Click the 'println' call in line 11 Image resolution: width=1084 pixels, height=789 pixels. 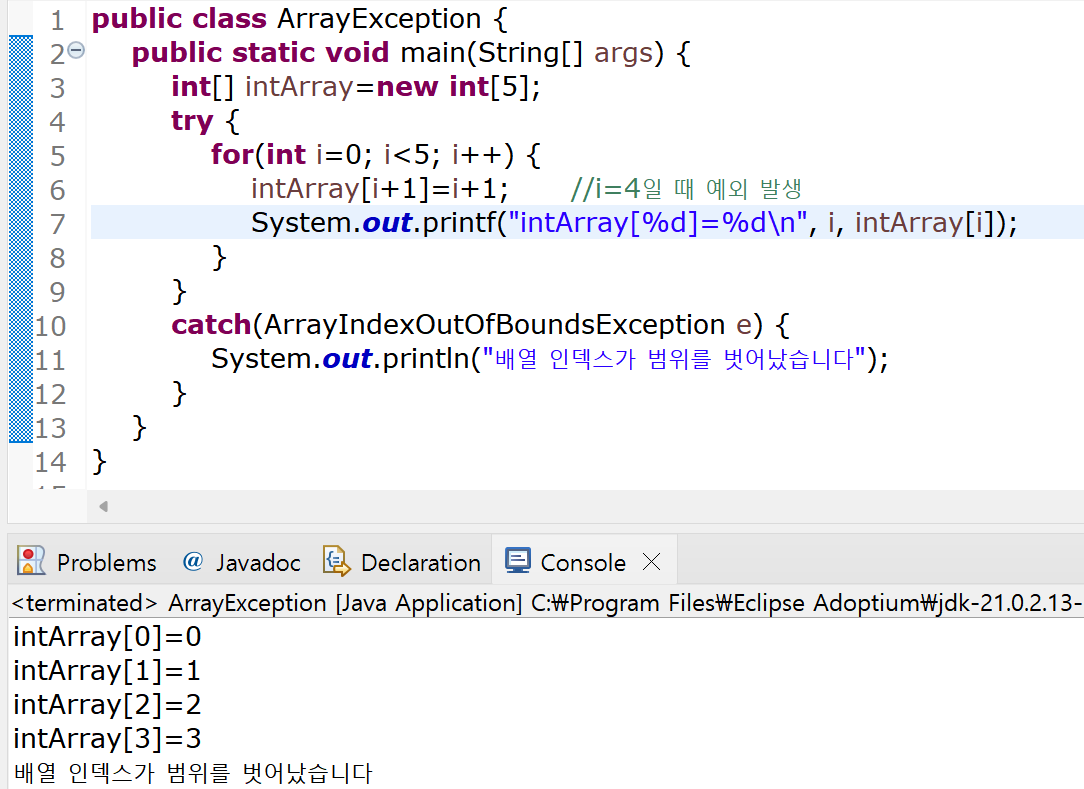click(x=426, y=358)
